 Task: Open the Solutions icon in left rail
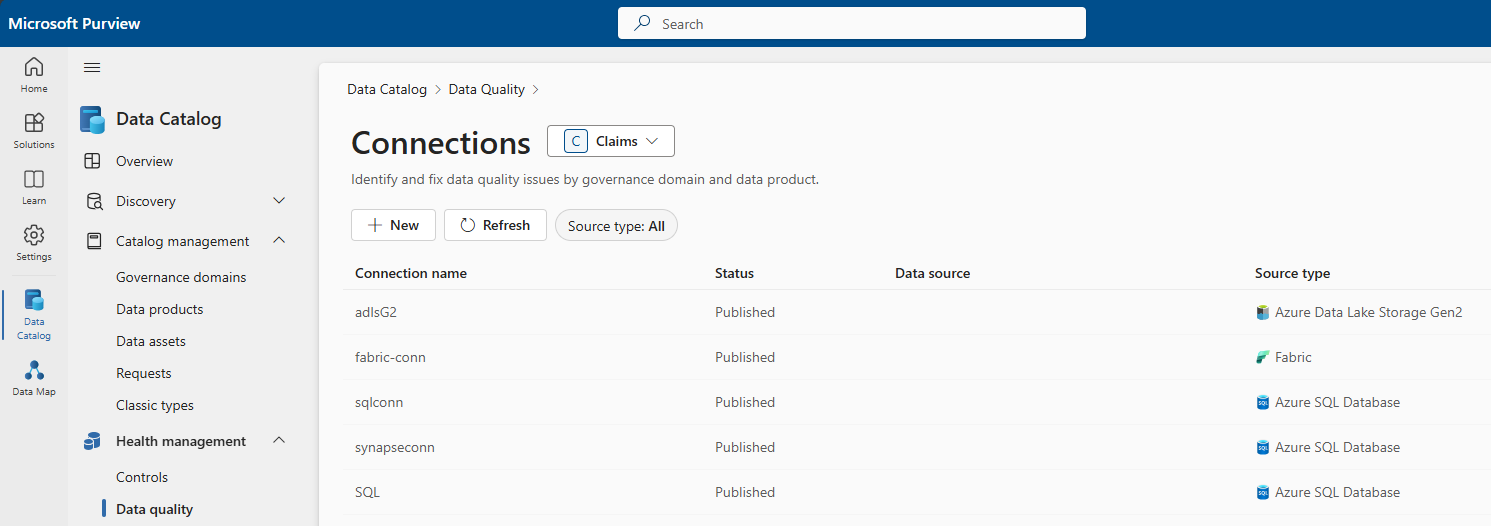coord(34,123)
